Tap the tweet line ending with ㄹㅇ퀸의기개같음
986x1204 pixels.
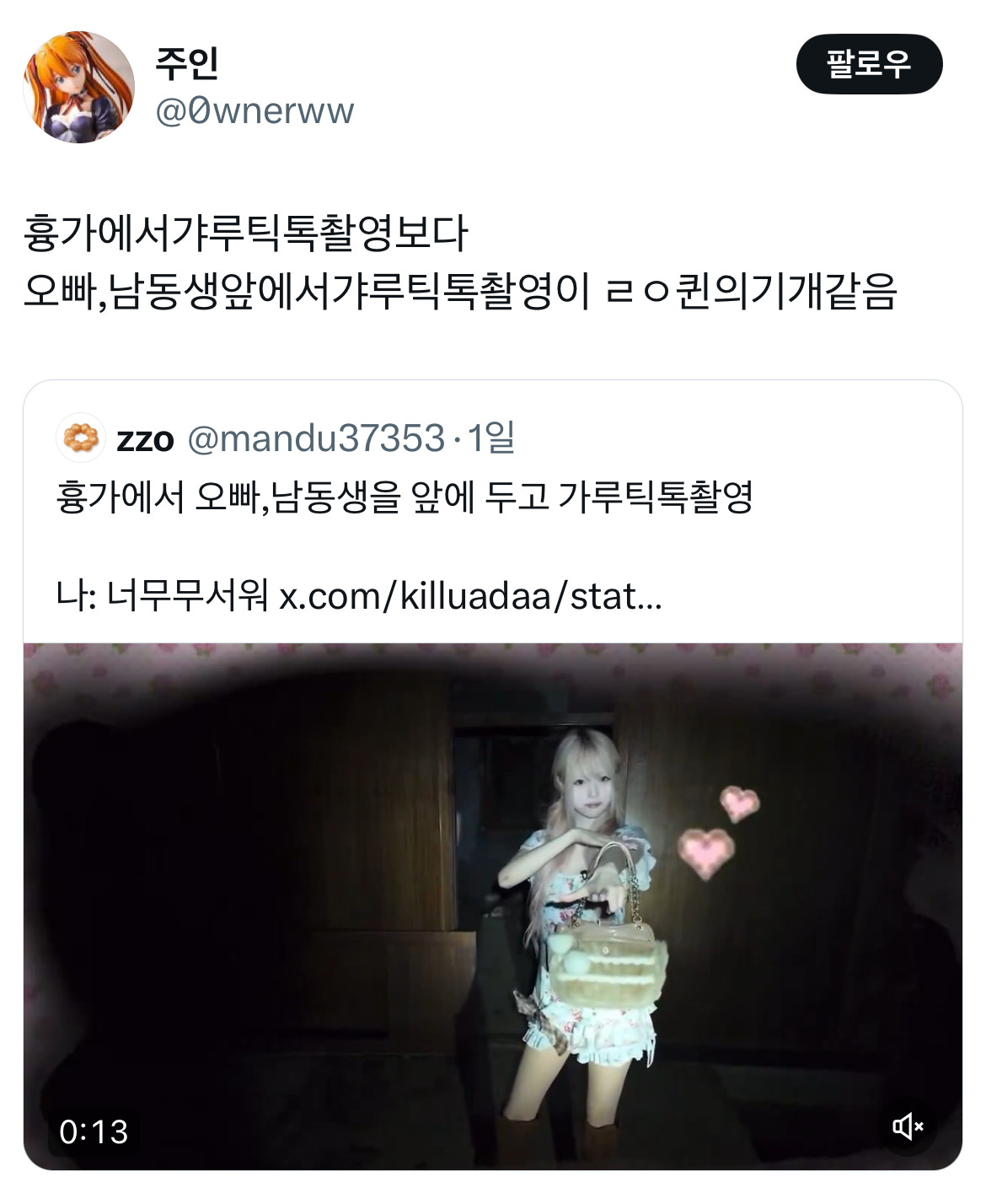(x=460, y=292)
